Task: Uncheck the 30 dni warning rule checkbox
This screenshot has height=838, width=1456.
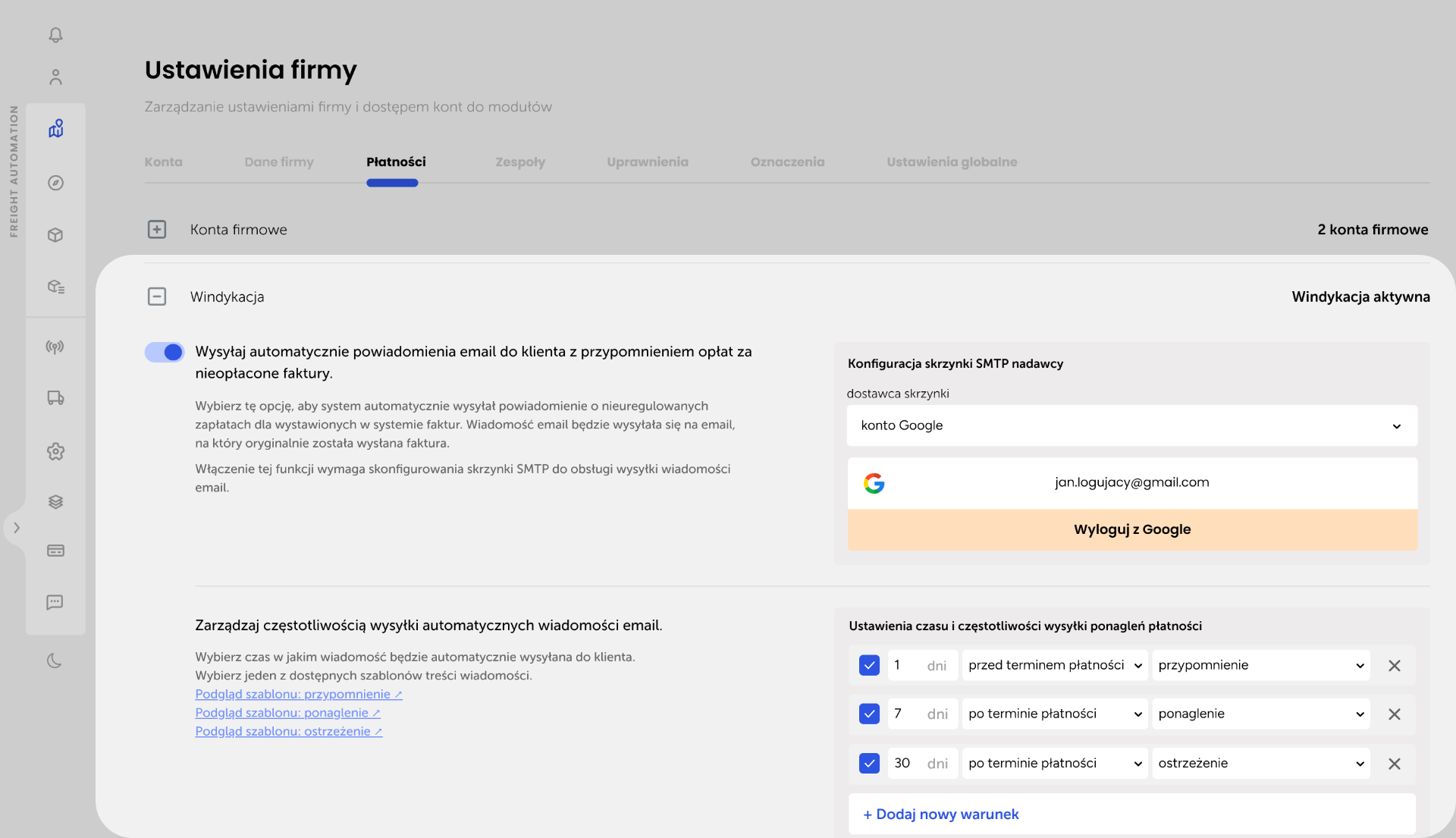Action: point(869,763)
